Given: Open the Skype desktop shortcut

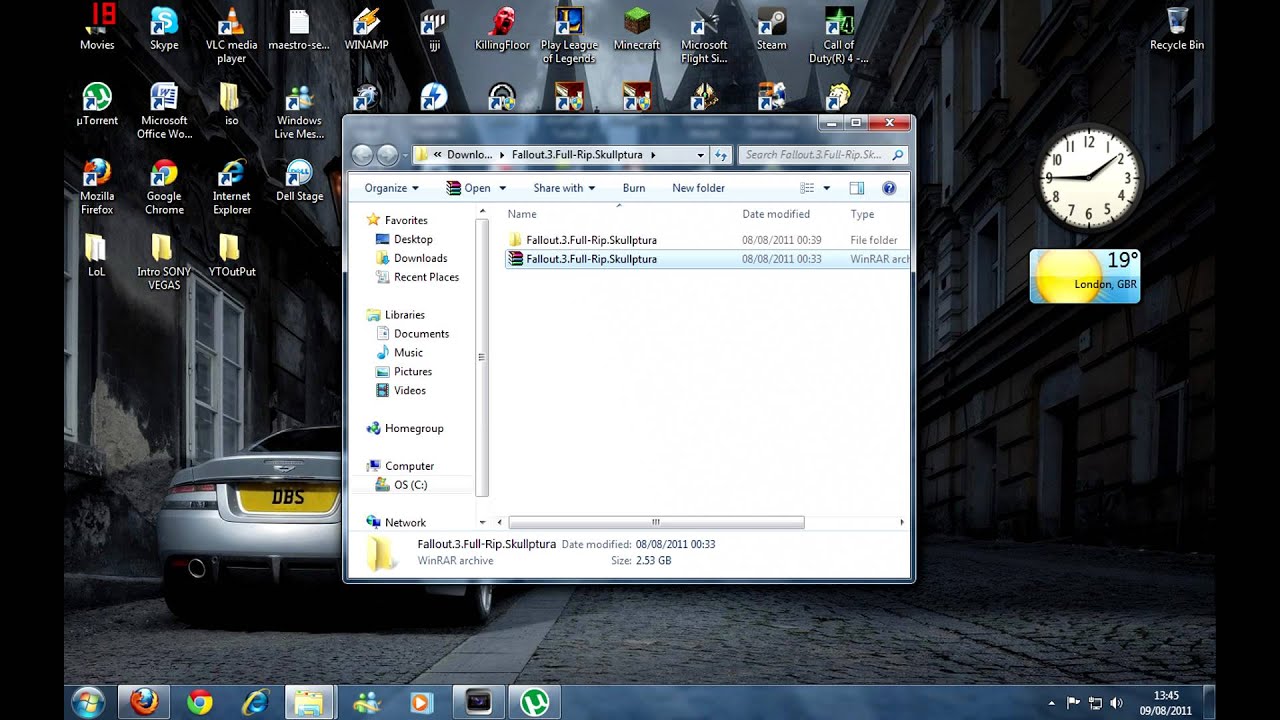Looking at the screenshot, I should (x=164, y=28).
